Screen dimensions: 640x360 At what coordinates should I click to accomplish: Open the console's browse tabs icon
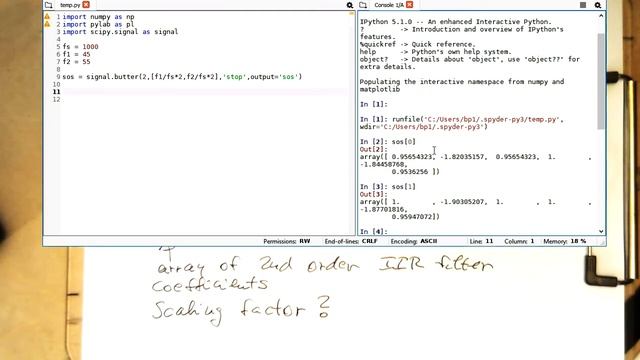coord(363,5)
